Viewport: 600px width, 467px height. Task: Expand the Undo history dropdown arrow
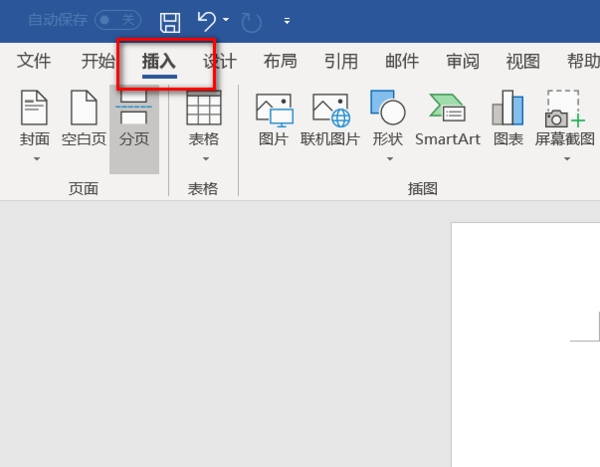(x=226, y=20)
